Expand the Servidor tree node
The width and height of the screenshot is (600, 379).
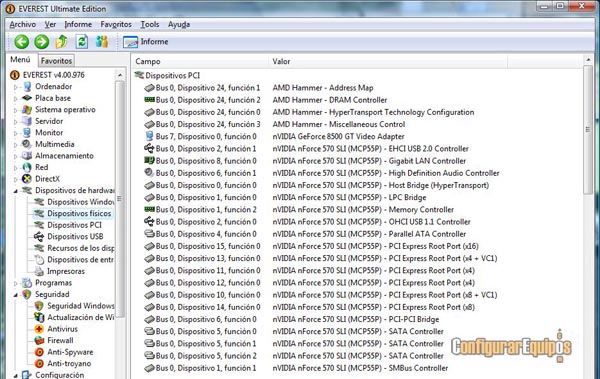pyautogui.click(x=16, y=122)
